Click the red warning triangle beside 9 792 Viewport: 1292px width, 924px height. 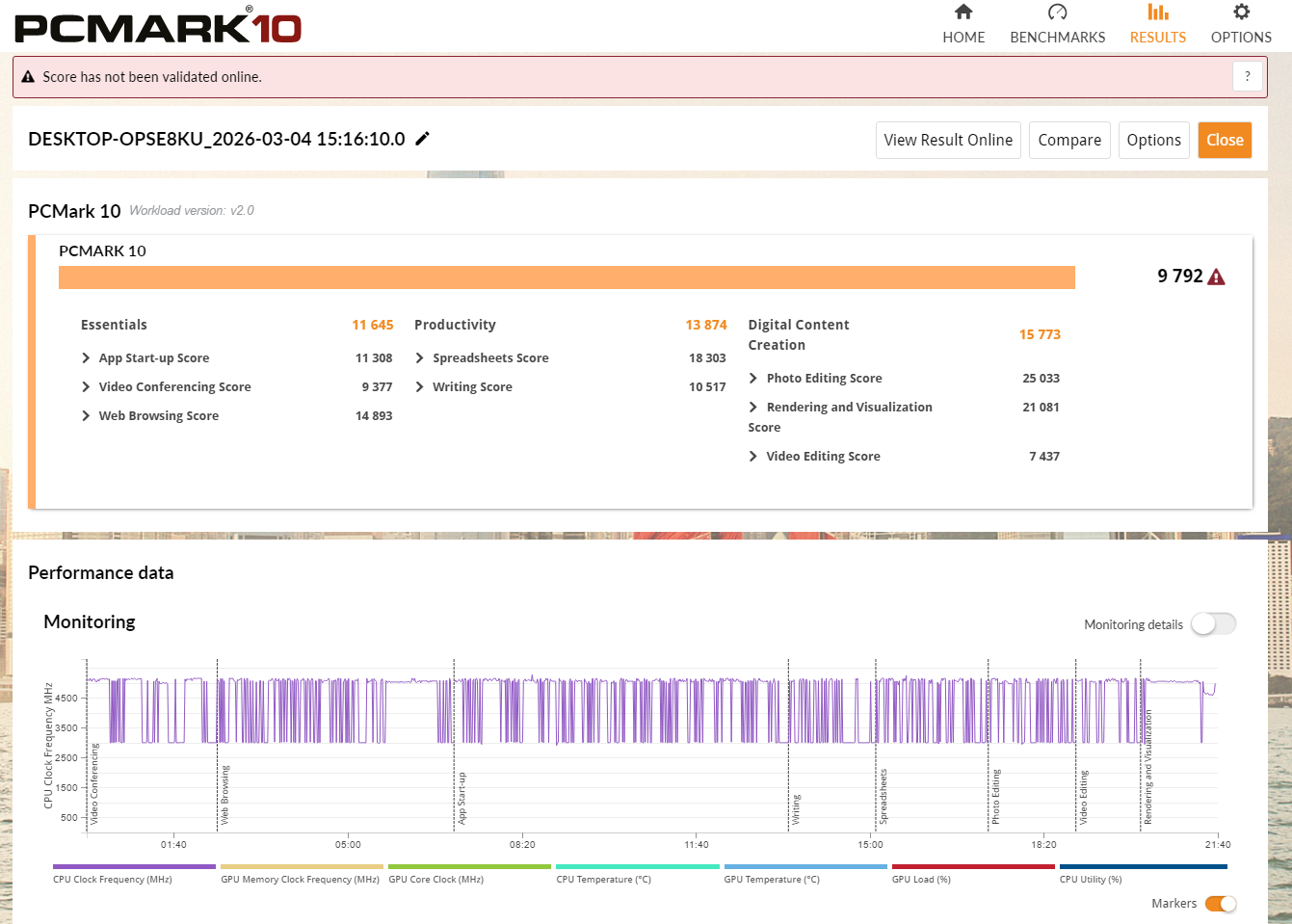pos(1216,277)
